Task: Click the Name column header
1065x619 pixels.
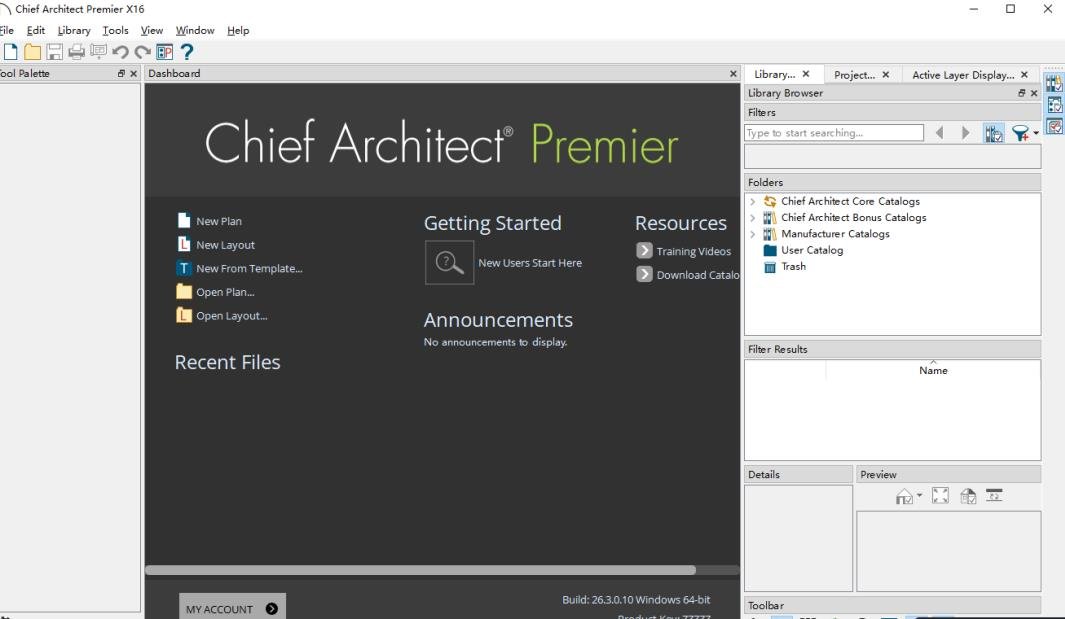Action: pos(933,370)
